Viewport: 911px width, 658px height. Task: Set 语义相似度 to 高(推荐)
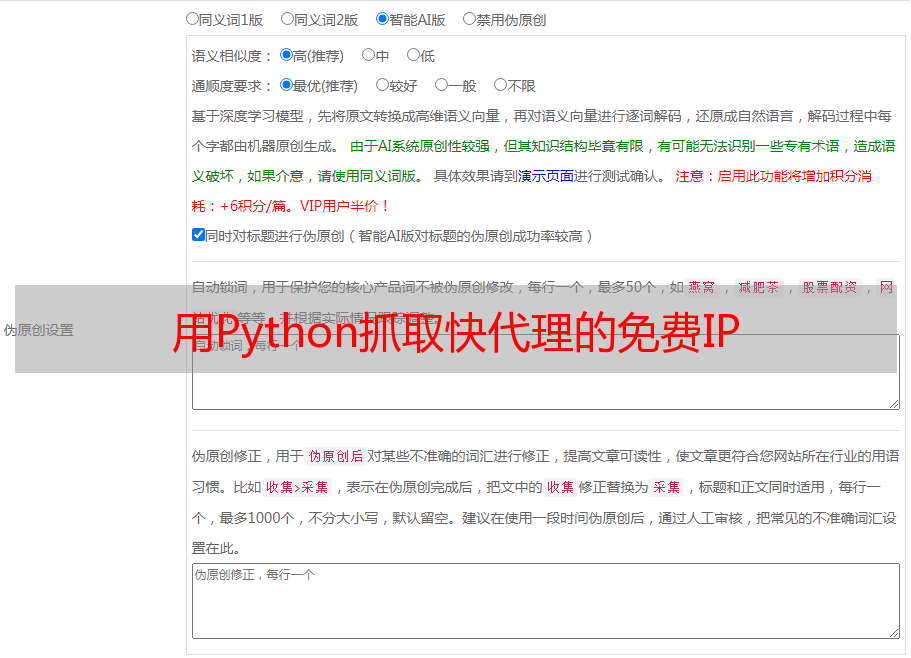286,55
